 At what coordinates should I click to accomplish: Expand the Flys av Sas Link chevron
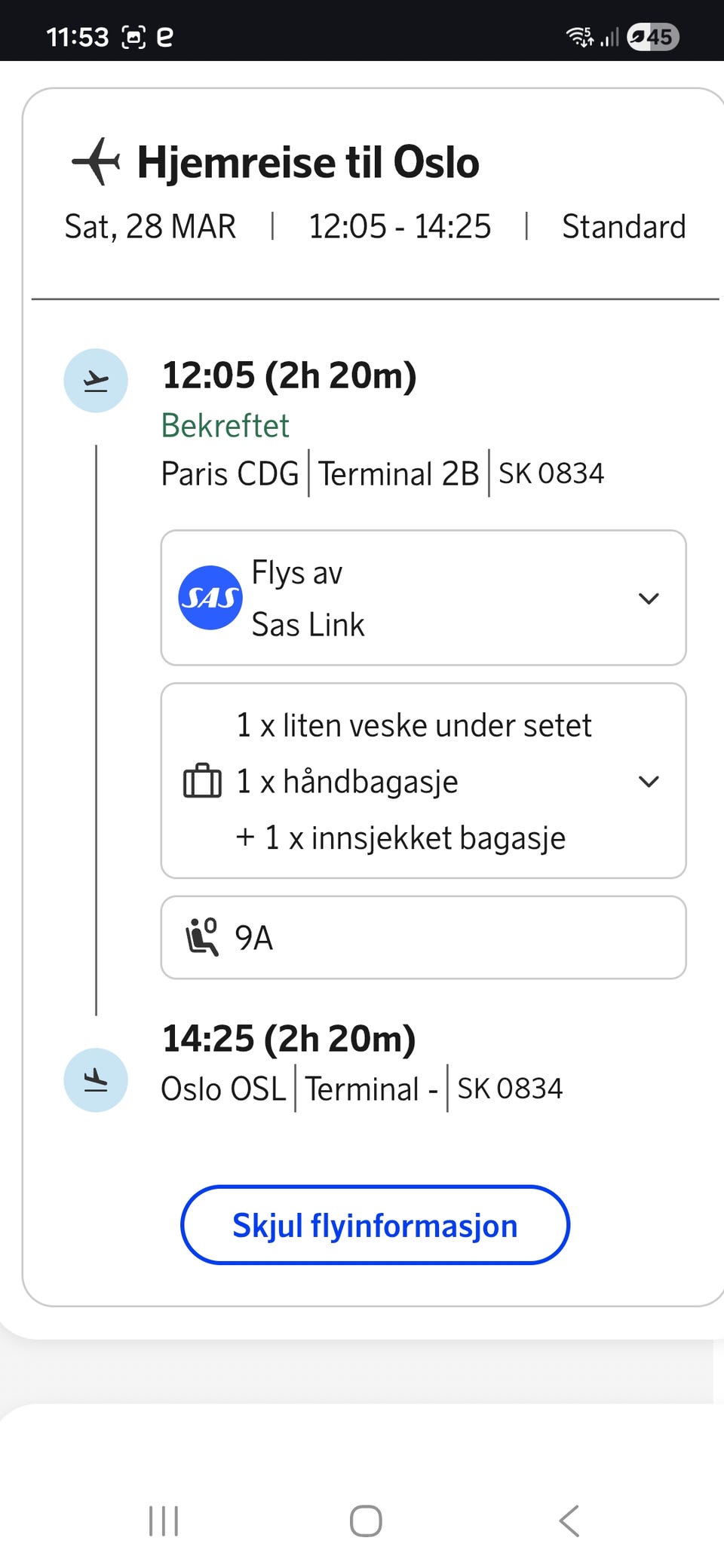pyautogui.click(x=649, y=599)
